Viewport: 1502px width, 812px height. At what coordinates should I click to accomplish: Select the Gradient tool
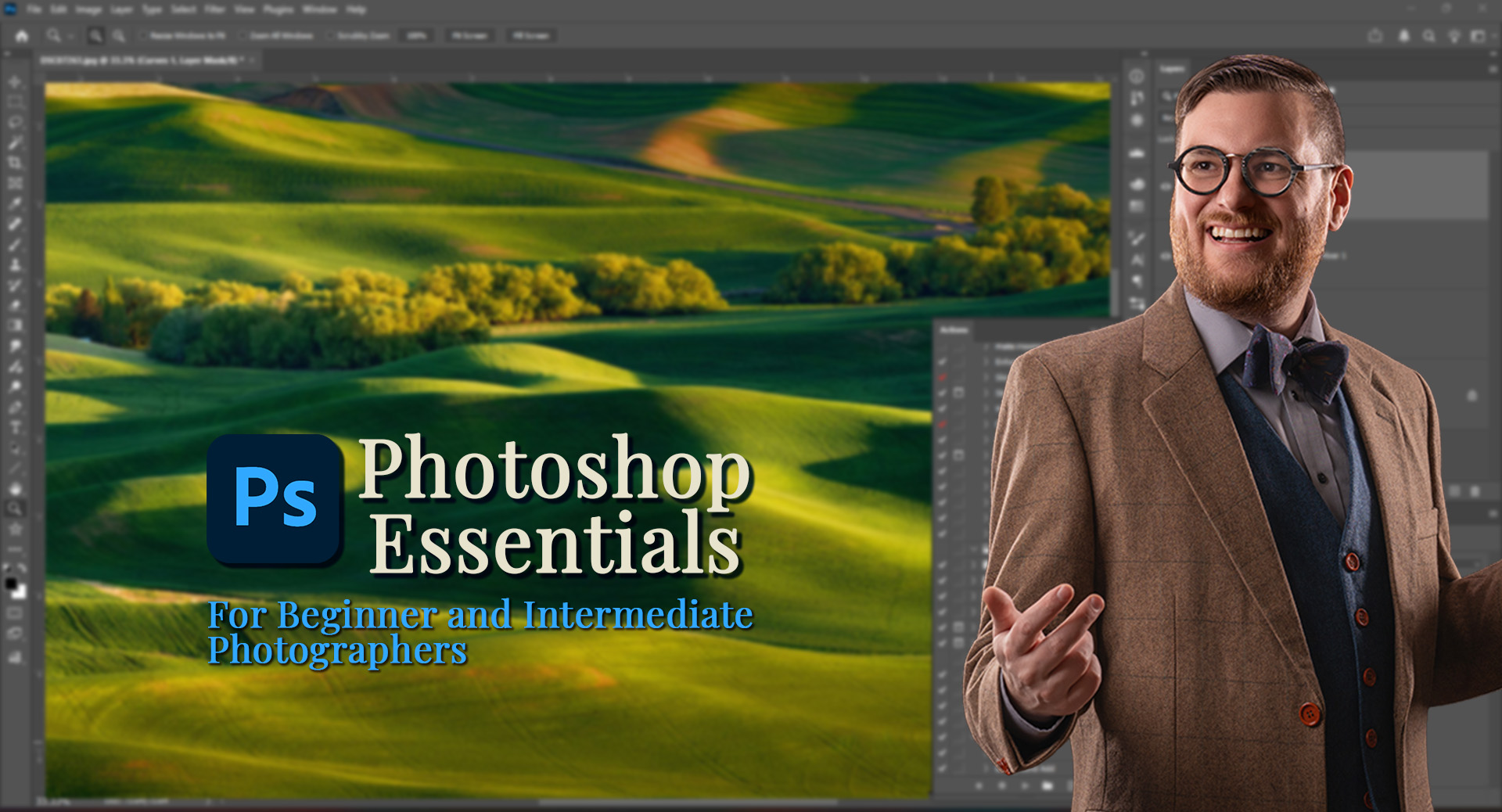click(15, 325)
